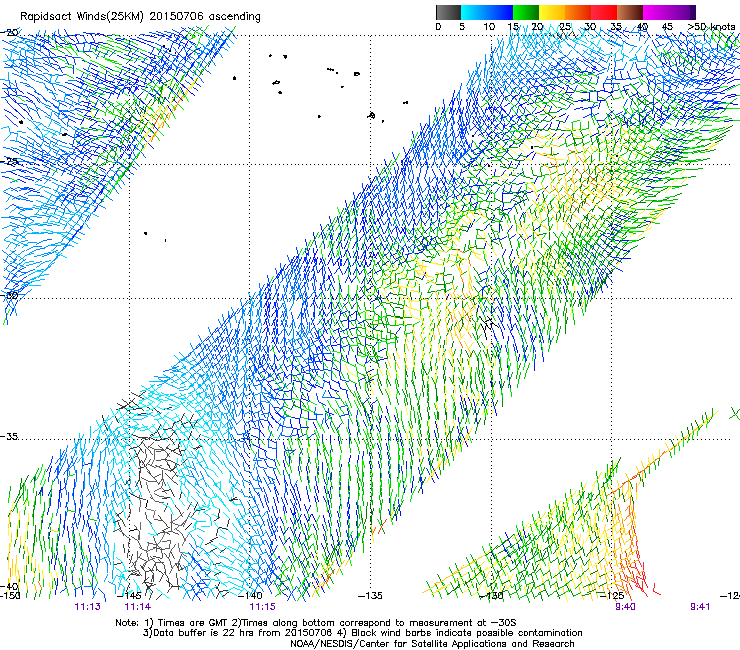The height and width of the screenshot is (650, 740).
Task: Click the '>50 knots' legend label
Action: pyautogui.click(x=711, y=26)
